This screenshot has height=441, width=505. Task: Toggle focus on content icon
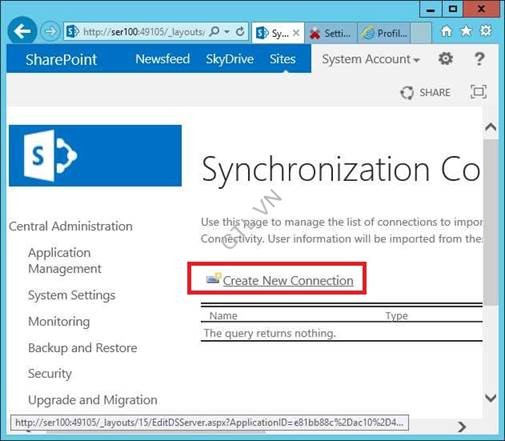478,92
